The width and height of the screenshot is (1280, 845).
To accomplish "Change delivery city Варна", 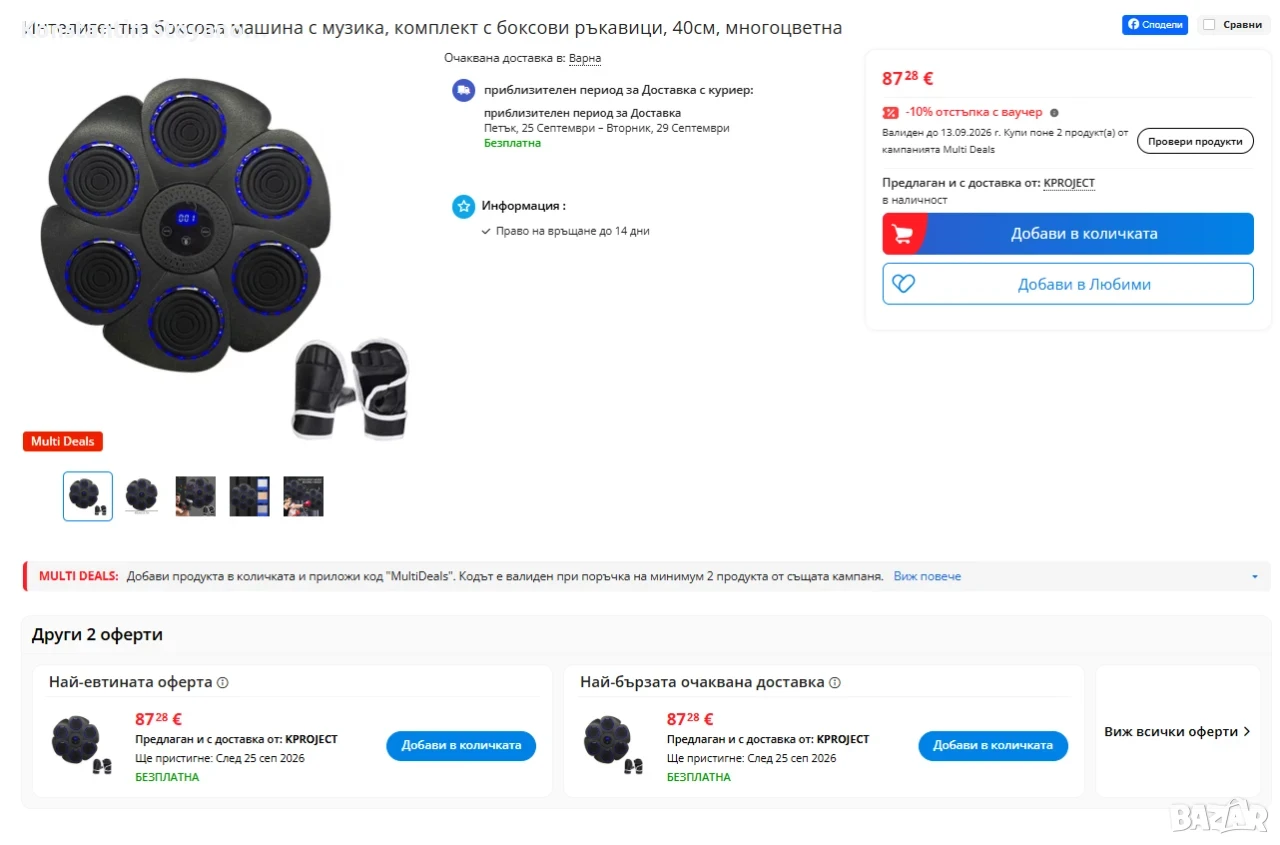I will pos(585,58).
